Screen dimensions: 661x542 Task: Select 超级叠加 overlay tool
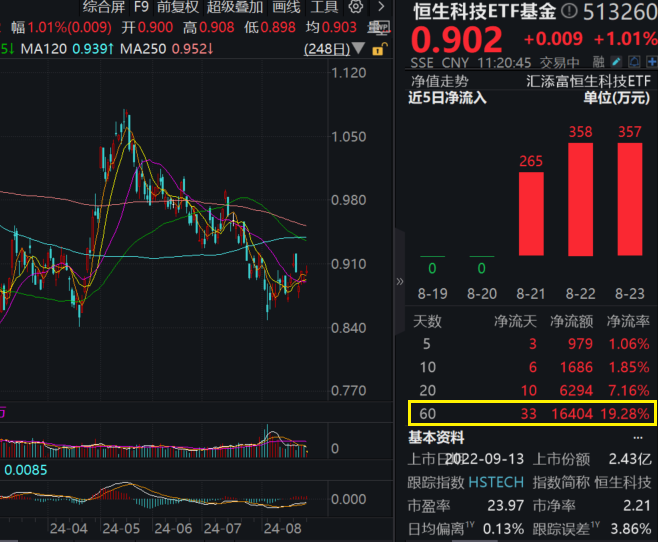point(235,6)
